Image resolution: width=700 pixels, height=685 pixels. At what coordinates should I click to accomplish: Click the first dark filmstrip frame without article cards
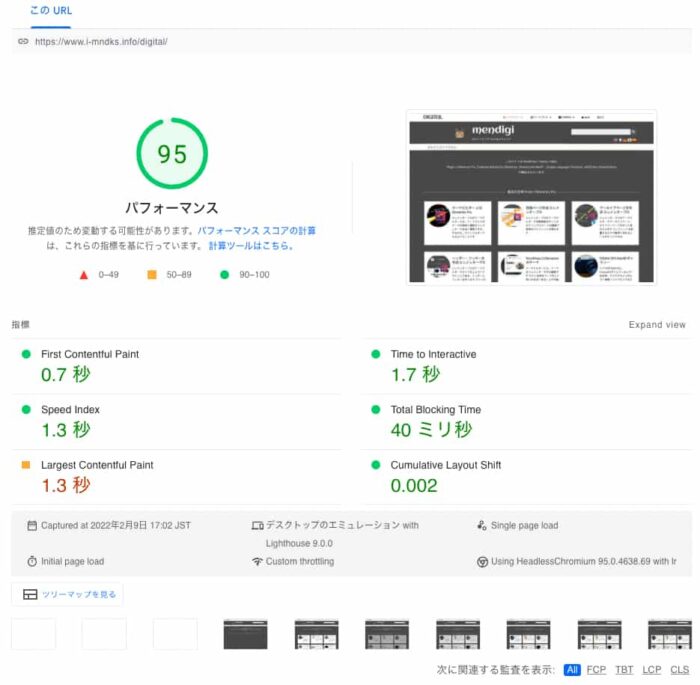(x=246, y=634)
